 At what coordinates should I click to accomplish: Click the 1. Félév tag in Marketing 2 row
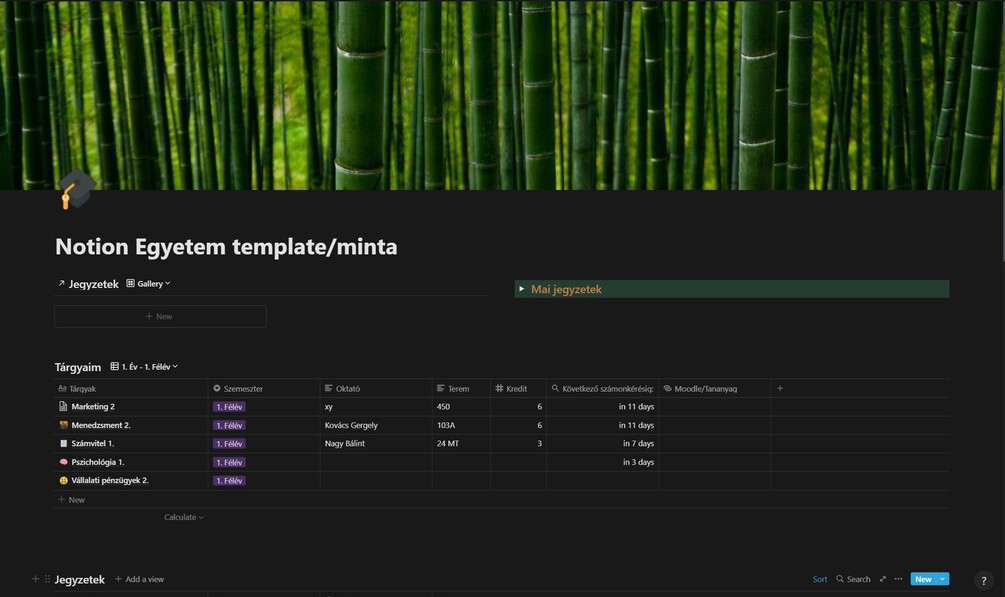[229, 407]
